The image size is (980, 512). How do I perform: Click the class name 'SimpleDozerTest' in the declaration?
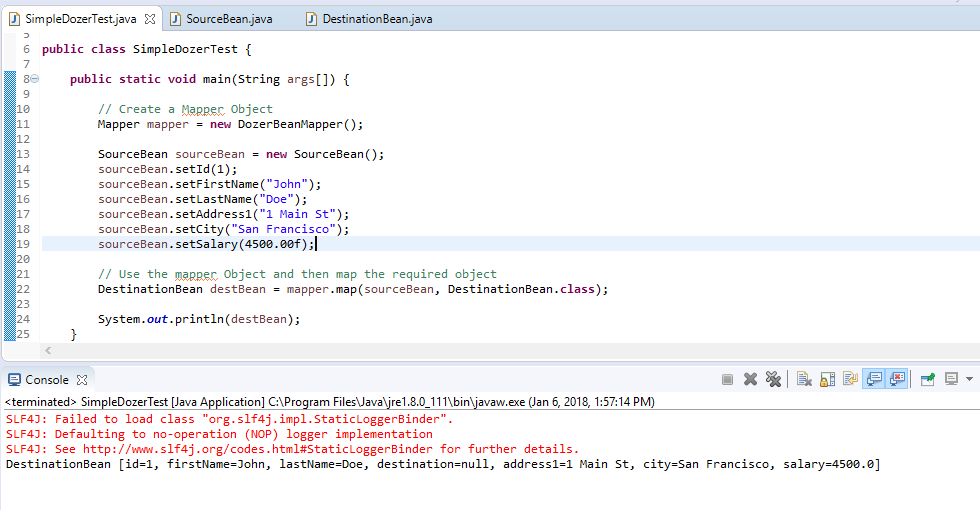pyautogui.click(x=185, y=49)
